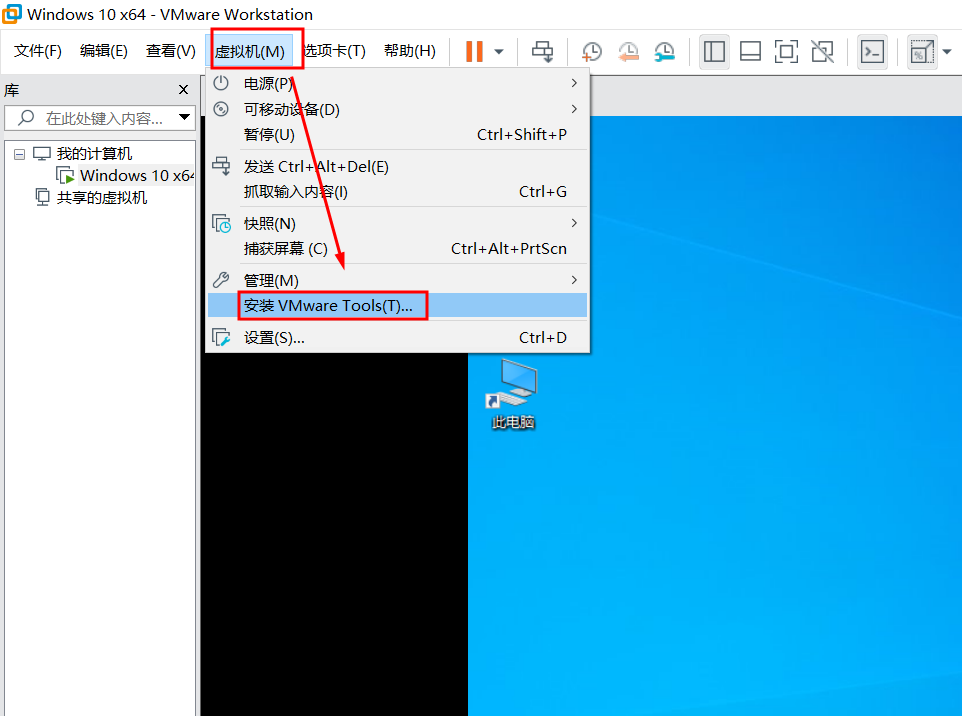The width and height of the screenshot is (962, 716).
Task: Click the settings icon beside 设置(S)
Action: [221, 337]
